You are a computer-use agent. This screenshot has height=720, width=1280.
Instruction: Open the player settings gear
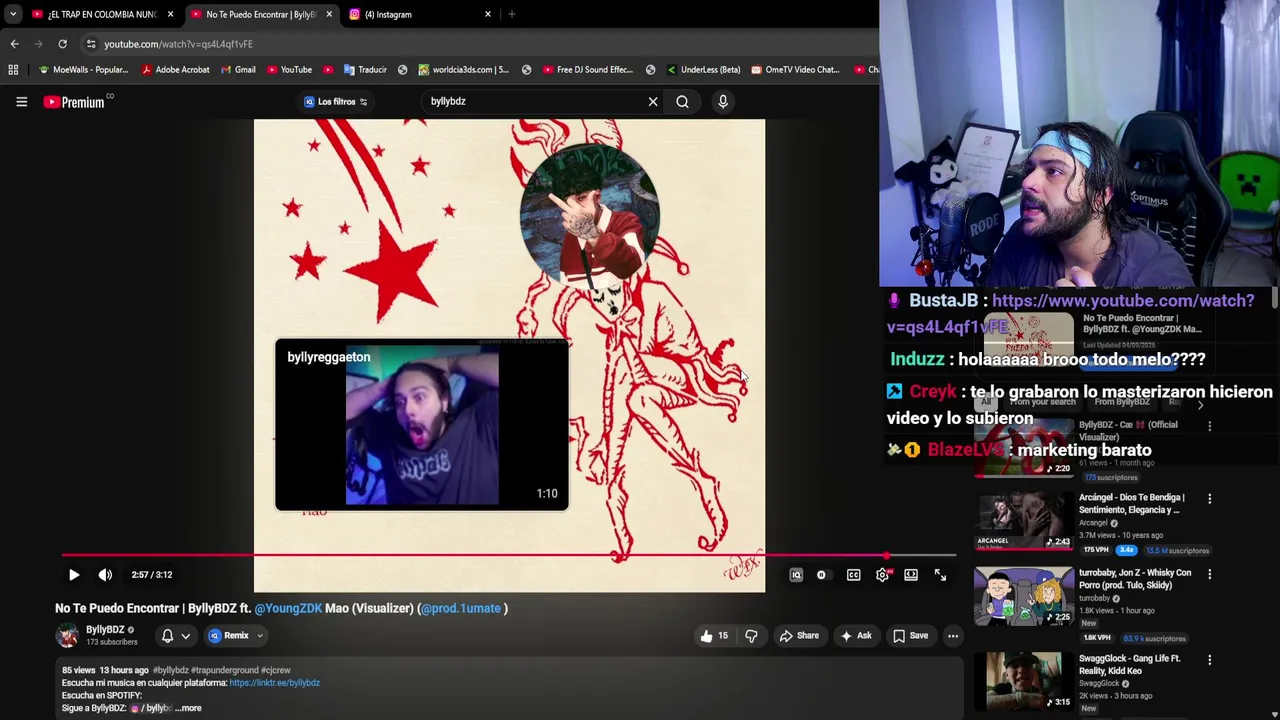pos(882,575)
